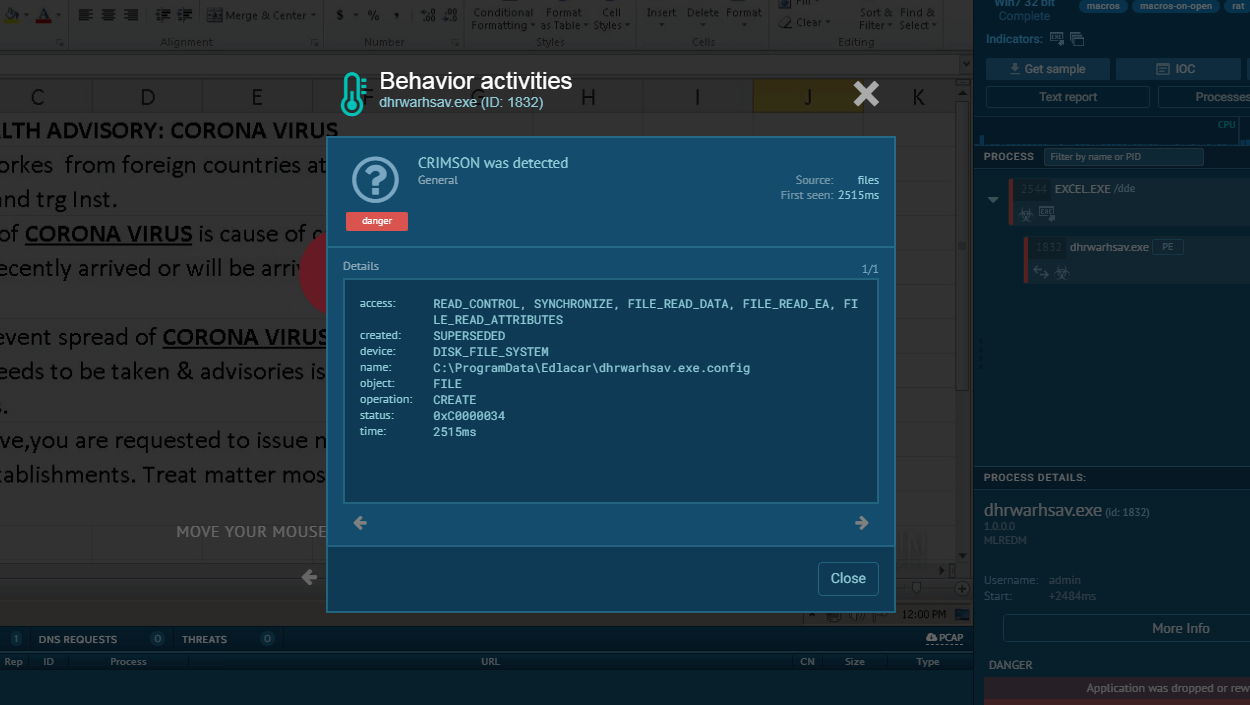
Task: Click the rat tag
Action: (1238, 5)
